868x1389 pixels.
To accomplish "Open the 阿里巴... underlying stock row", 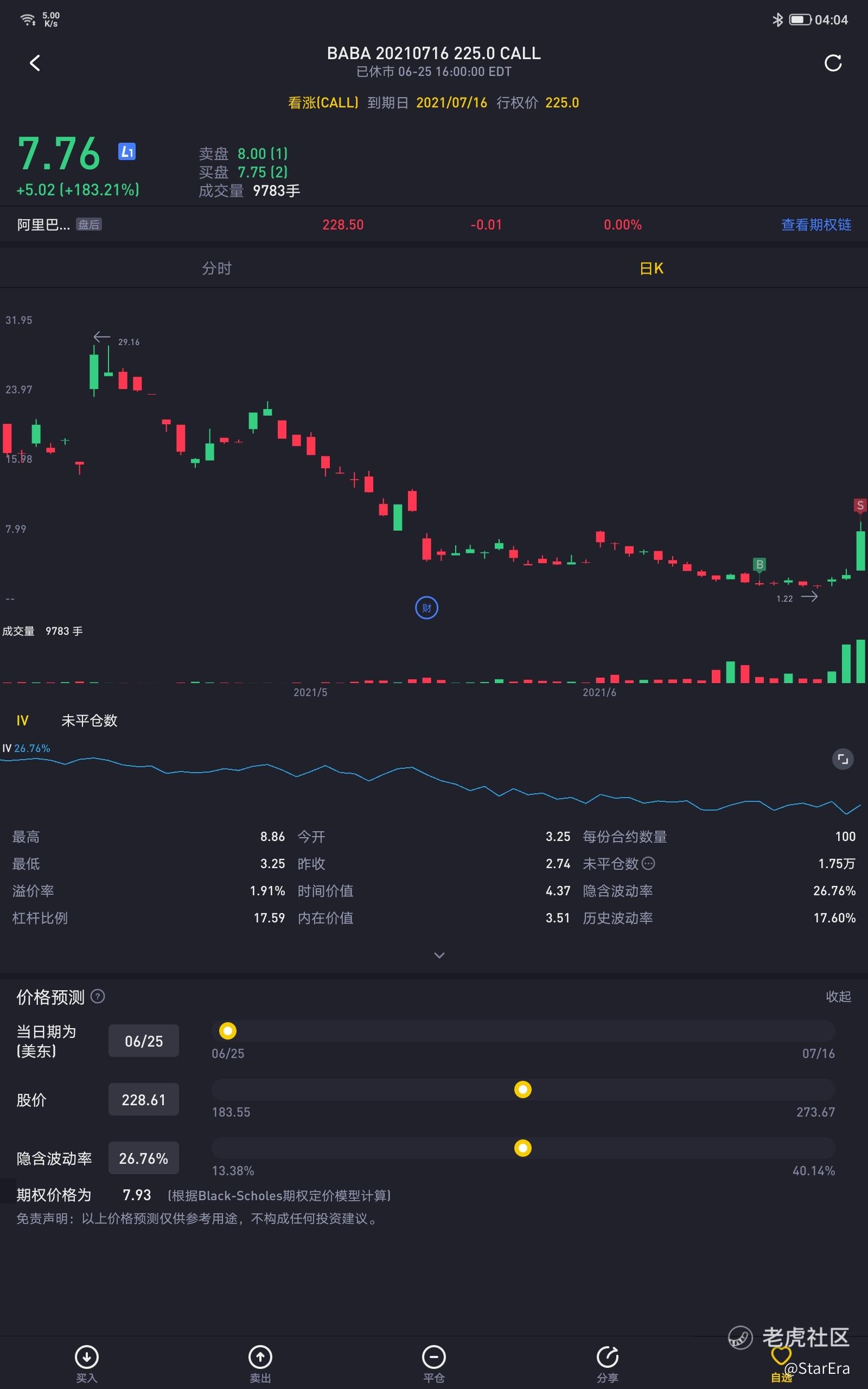I will point(434,225).
